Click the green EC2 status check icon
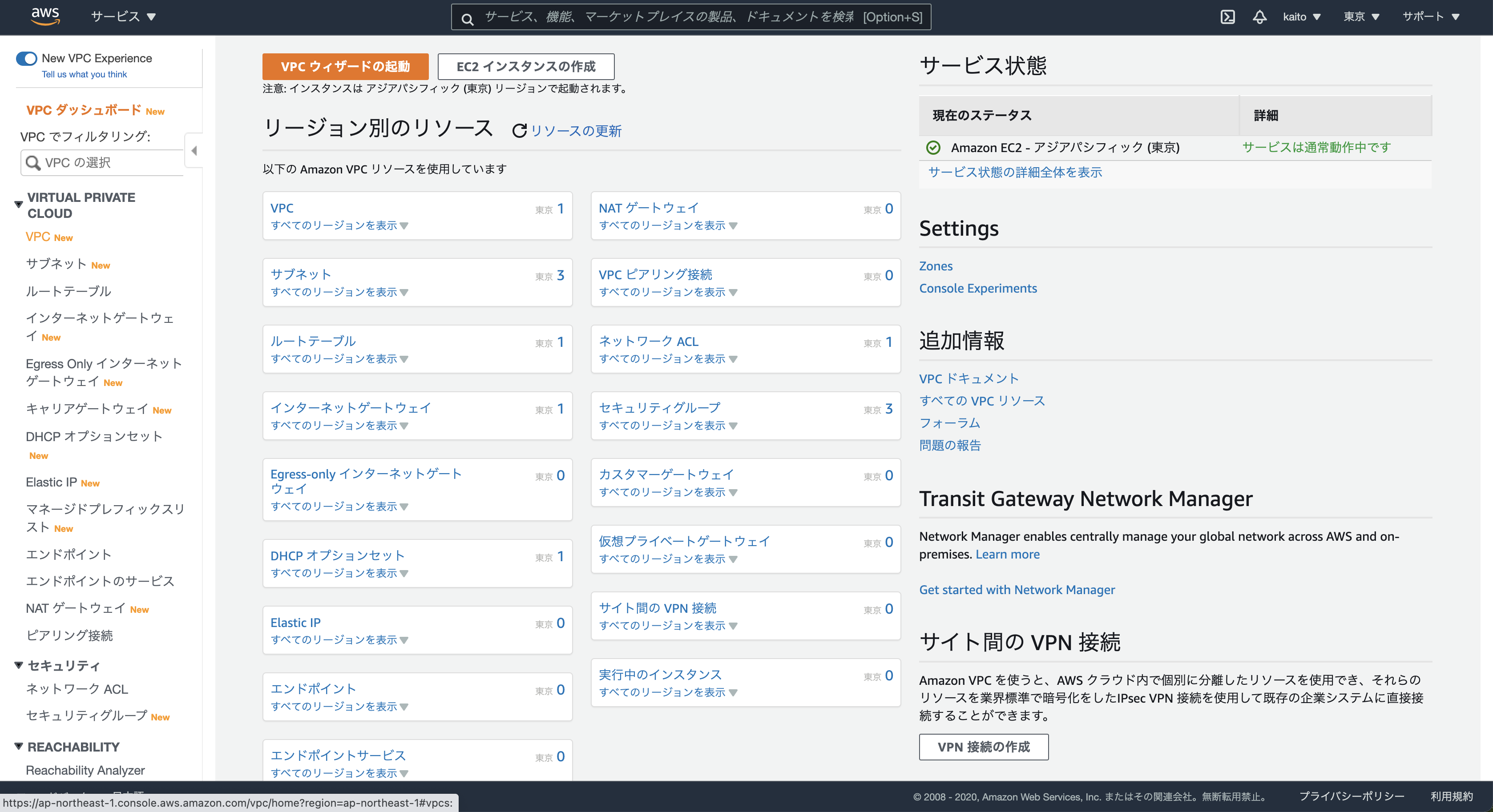1493x812 pixels. coord(933,148)
